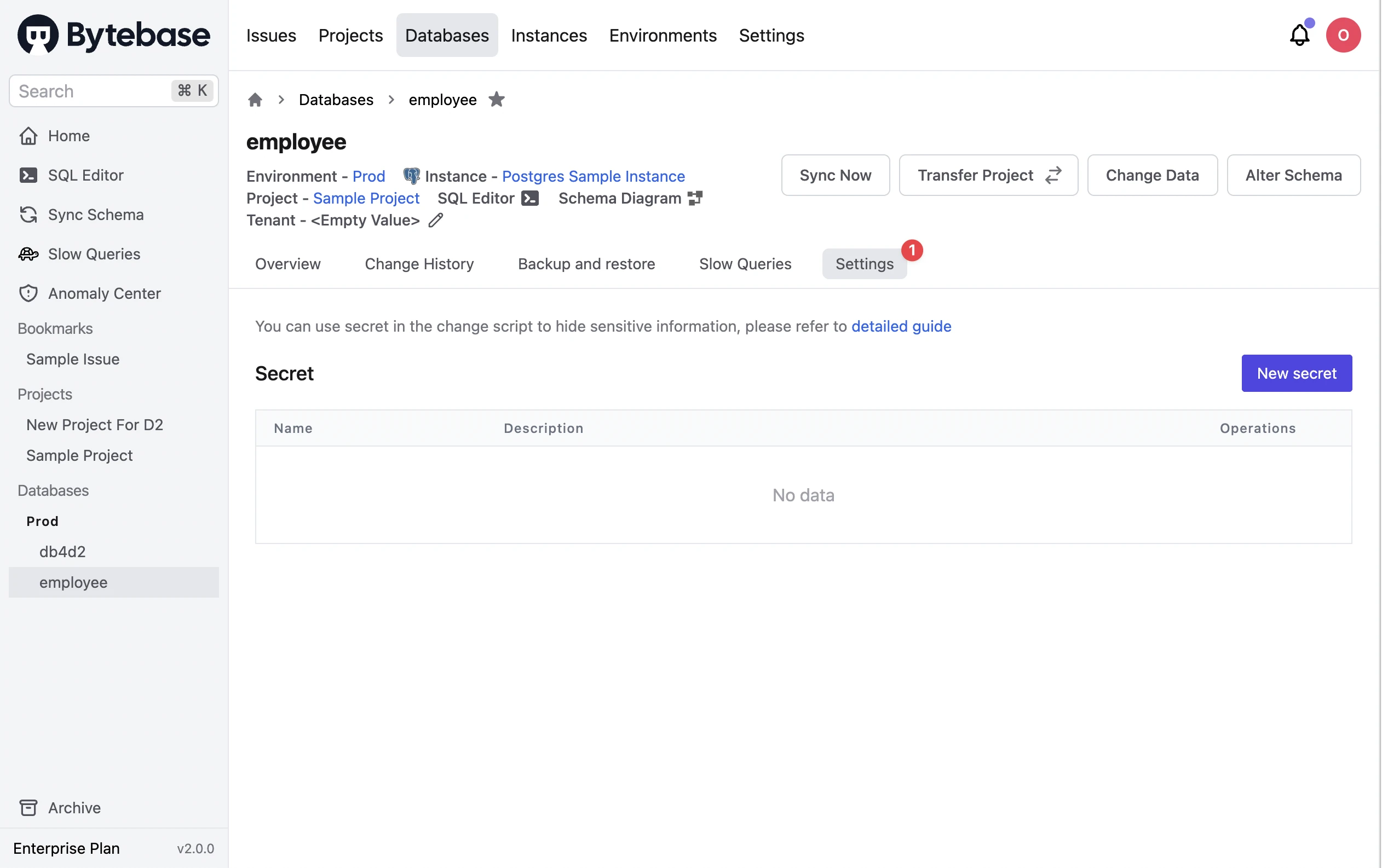Open New Project For D2
The width and height of the screenshot is (1382, 868).
point(95,425)
